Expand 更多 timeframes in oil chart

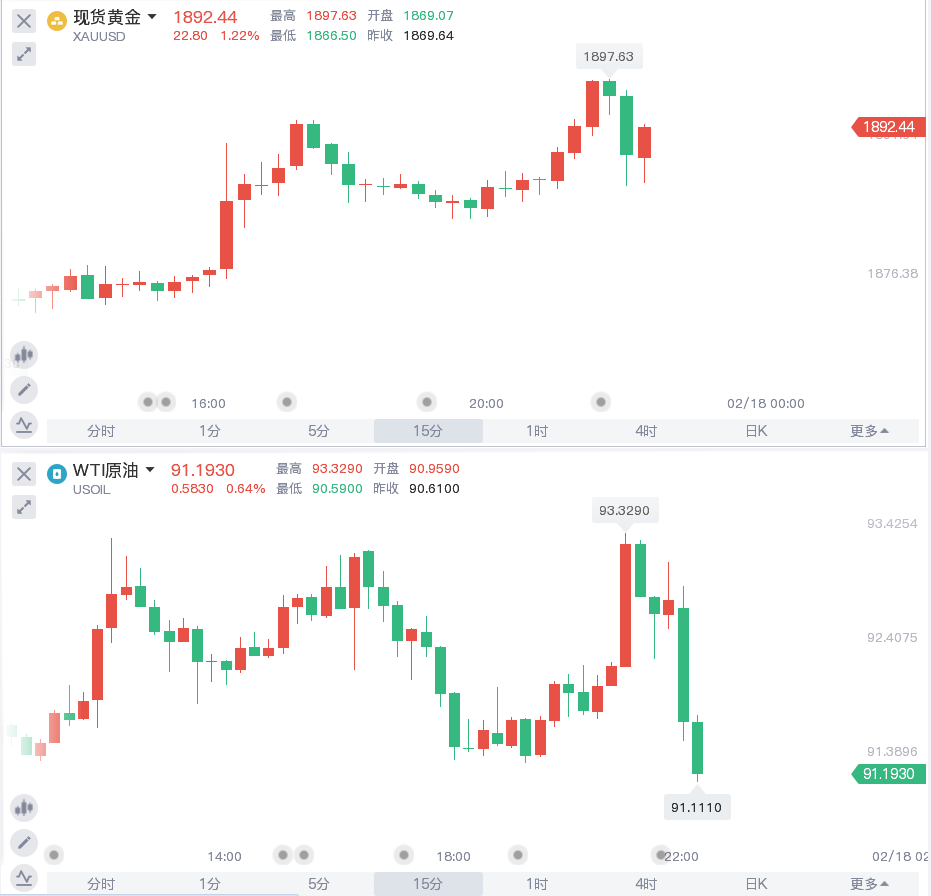(x=869, y=884)
